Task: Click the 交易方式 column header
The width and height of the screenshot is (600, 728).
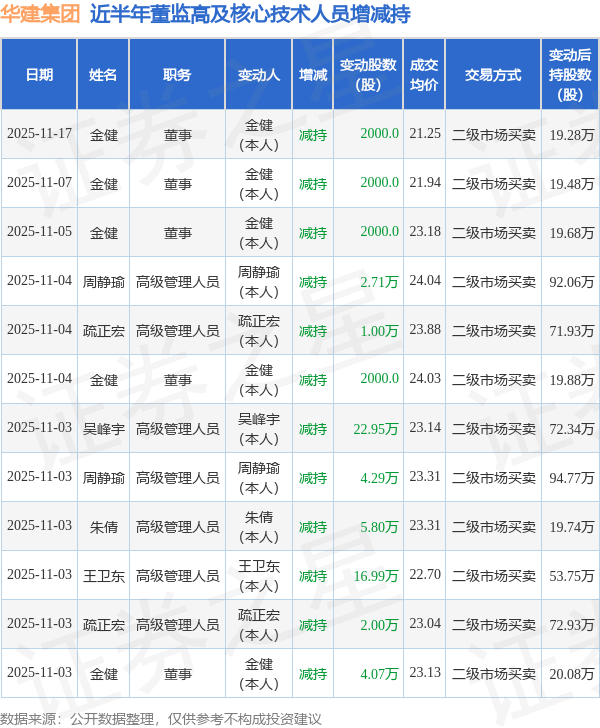Action: tap(493, 75)
